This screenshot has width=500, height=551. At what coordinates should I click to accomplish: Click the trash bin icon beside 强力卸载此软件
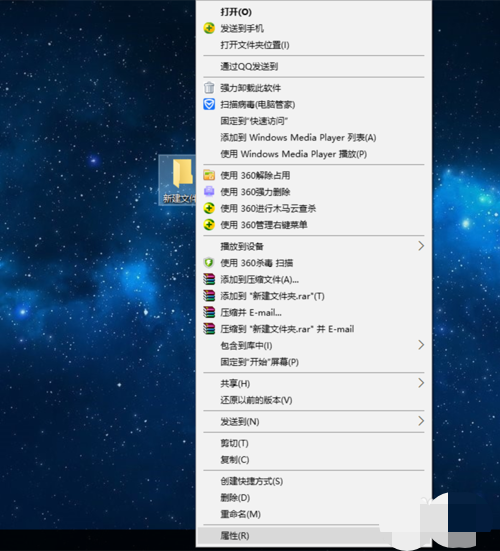pyautogui.click(x=209, y=87)
